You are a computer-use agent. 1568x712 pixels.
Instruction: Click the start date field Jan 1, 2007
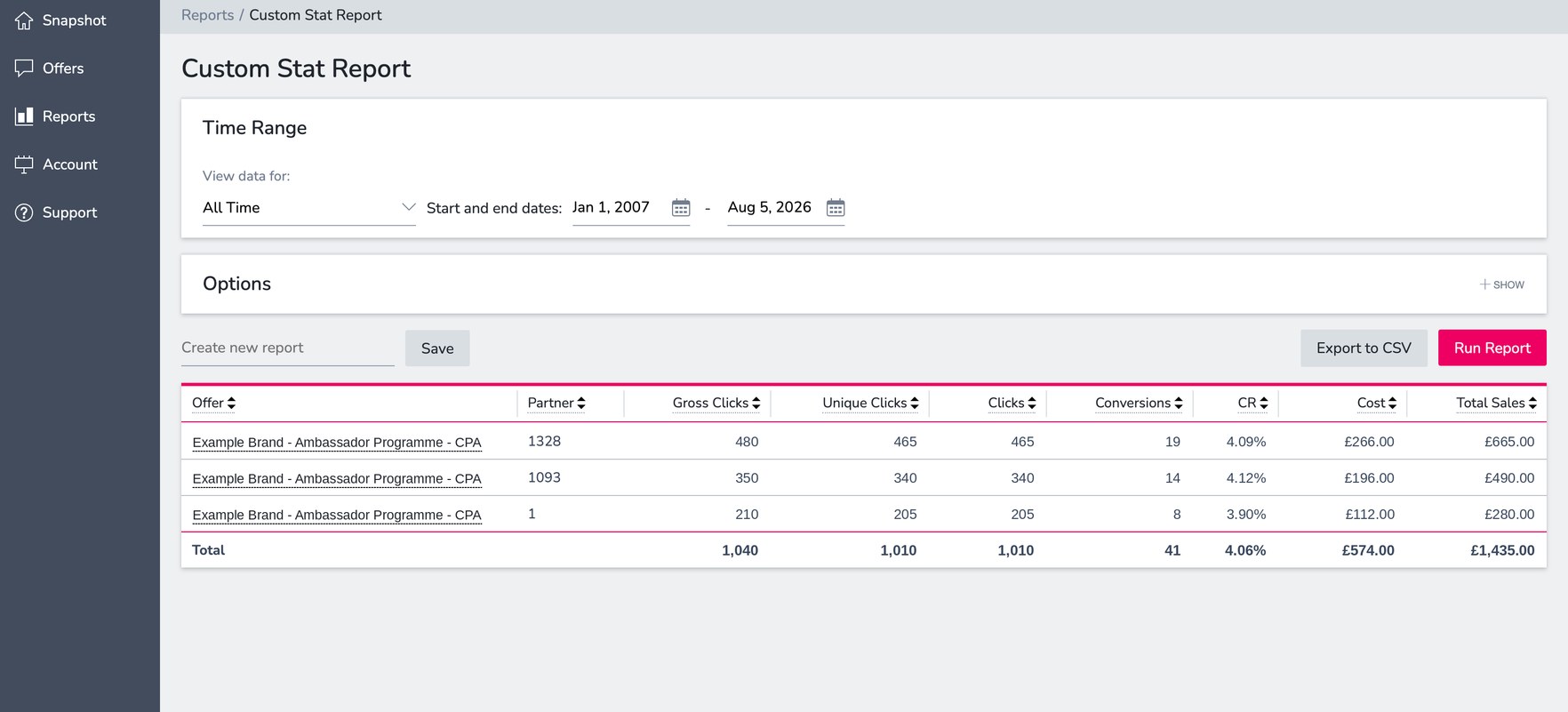(611, 207)
